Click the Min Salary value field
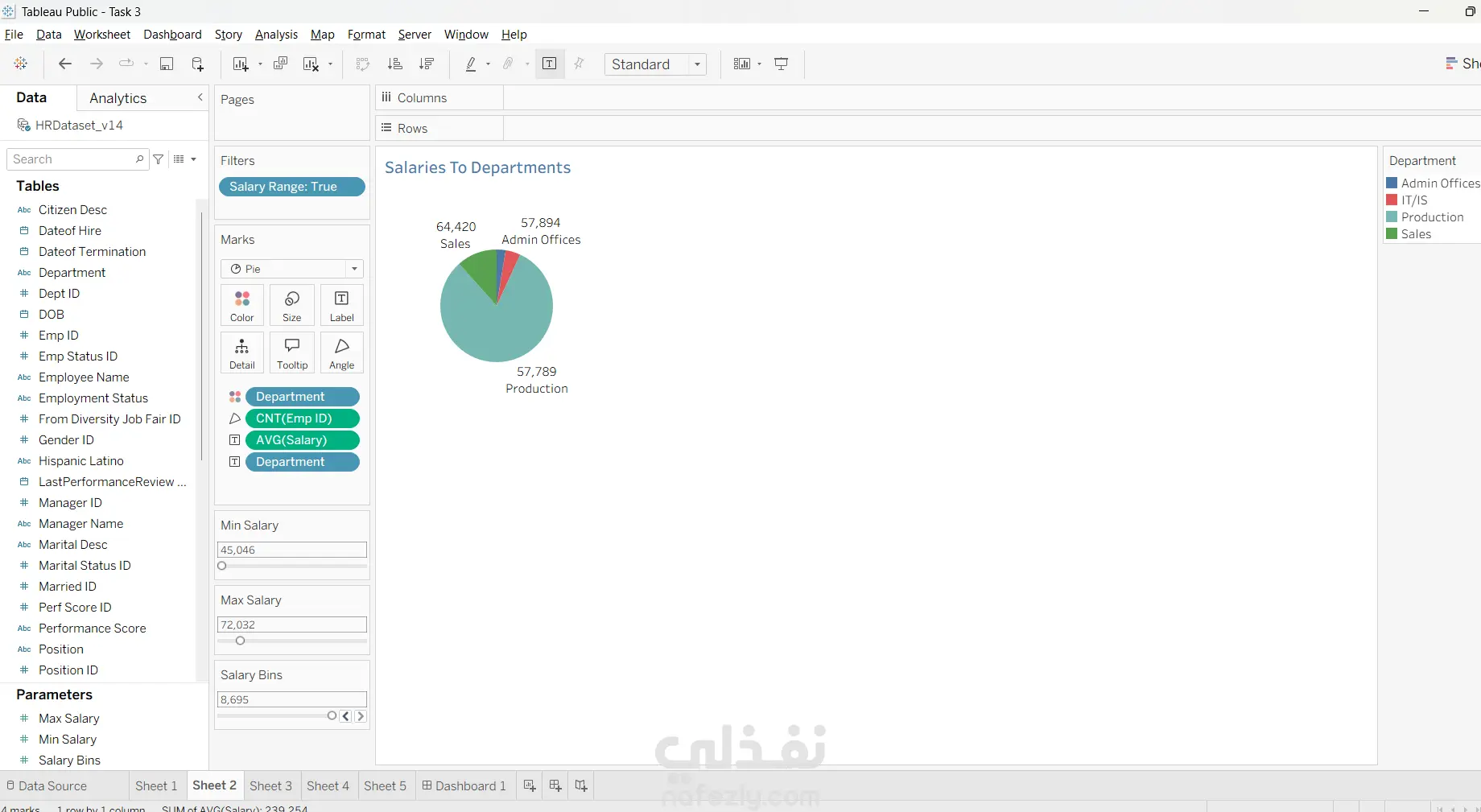The height and width of the screenshot is (812, 1481). (292, 550)
